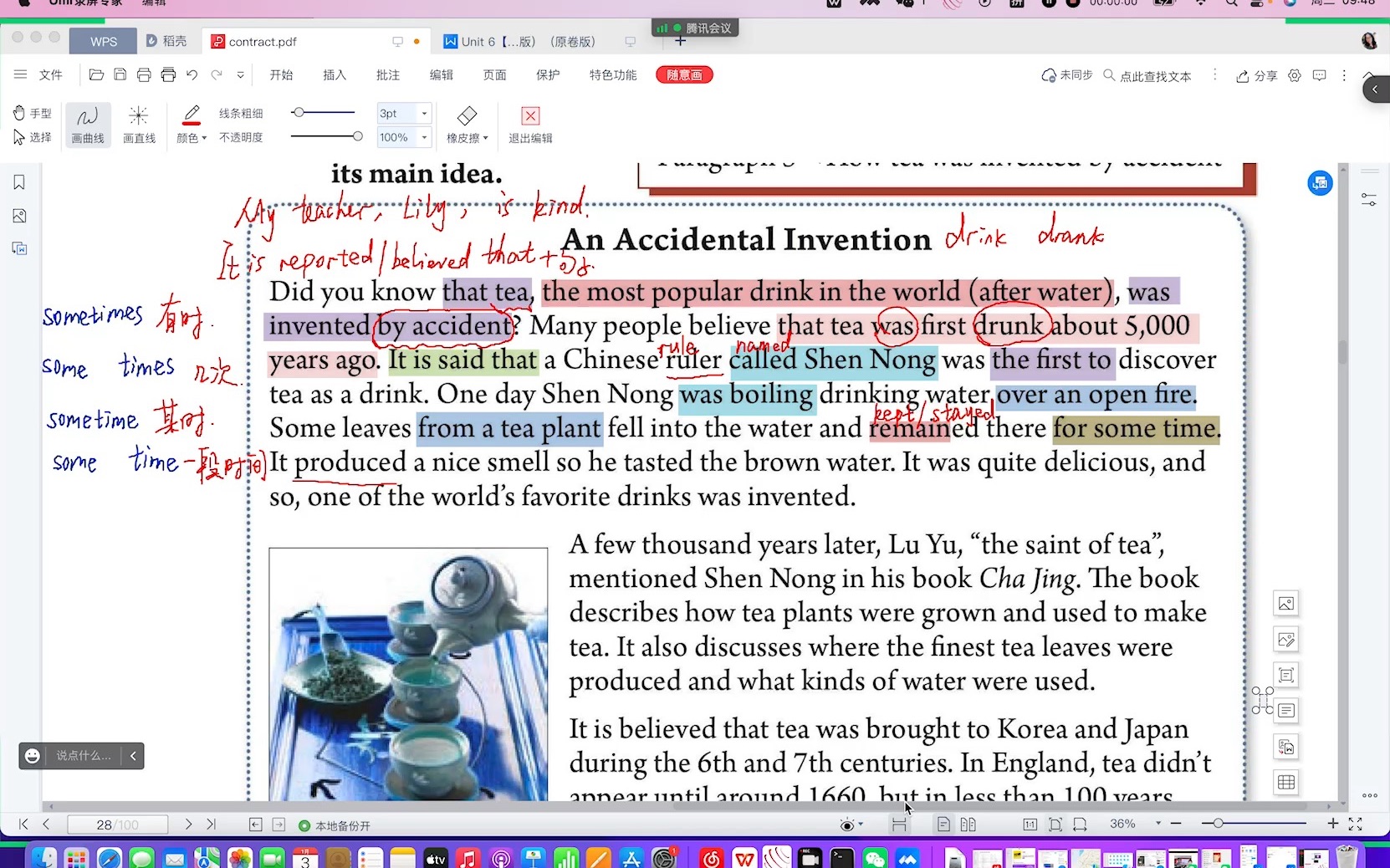Click the 分享 share button
Viewport: 1390px width, 868px height.
coord(1256,76)
